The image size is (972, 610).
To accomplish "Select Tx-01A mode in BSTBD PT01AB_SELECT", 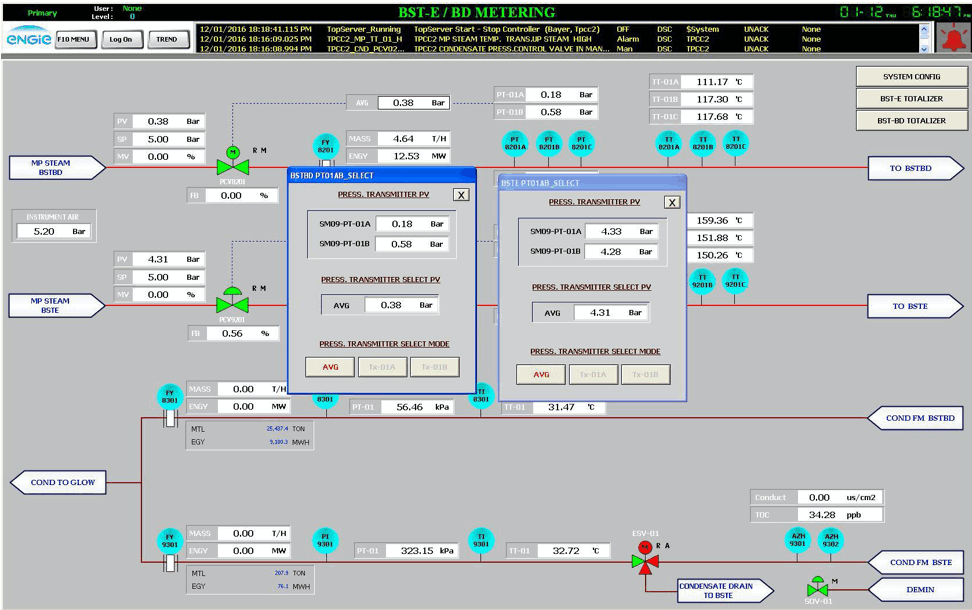I will coord(382,367).
